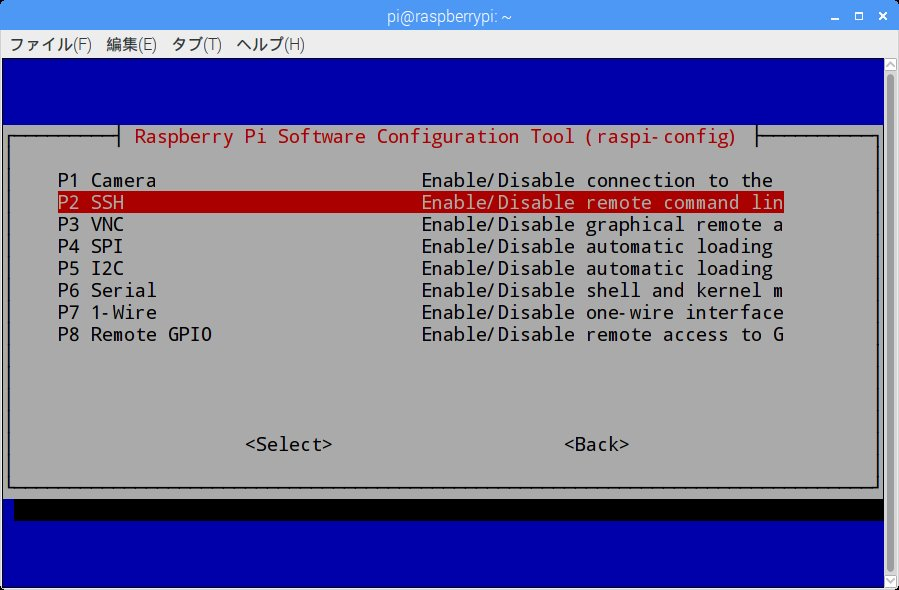The image size is (899, 590).
Task: Click the terminal scrollbar down arrow
Action: [x=890, y=581]
